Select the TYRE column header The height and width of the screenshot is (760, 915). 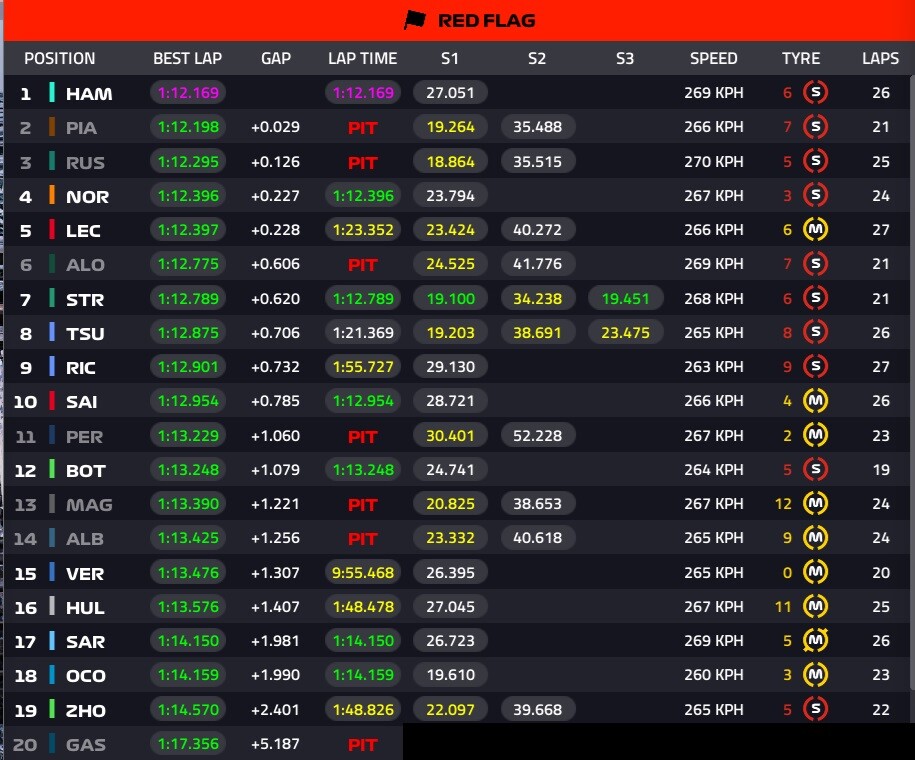pyautogui.click(x=801, y=58)
